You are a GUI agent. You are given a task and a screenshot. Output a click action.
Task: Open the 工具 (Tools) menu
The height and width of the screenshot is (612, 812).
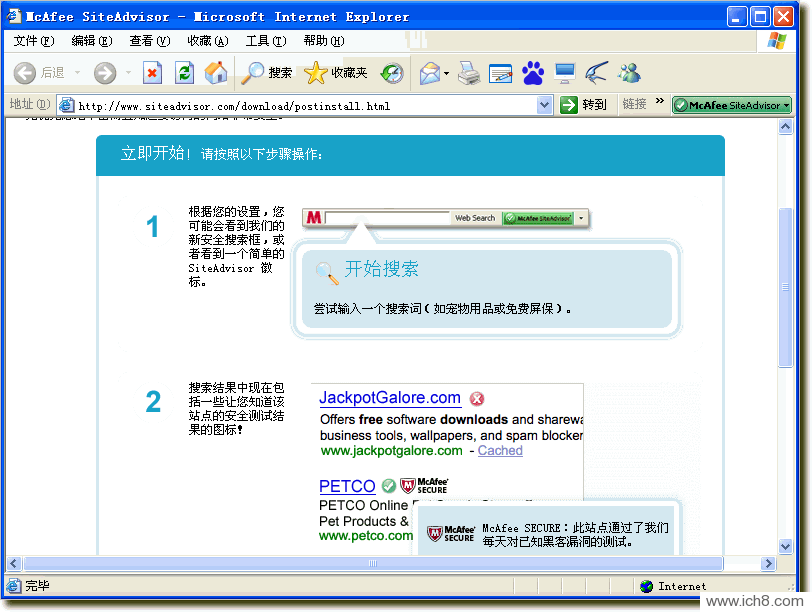265,41
